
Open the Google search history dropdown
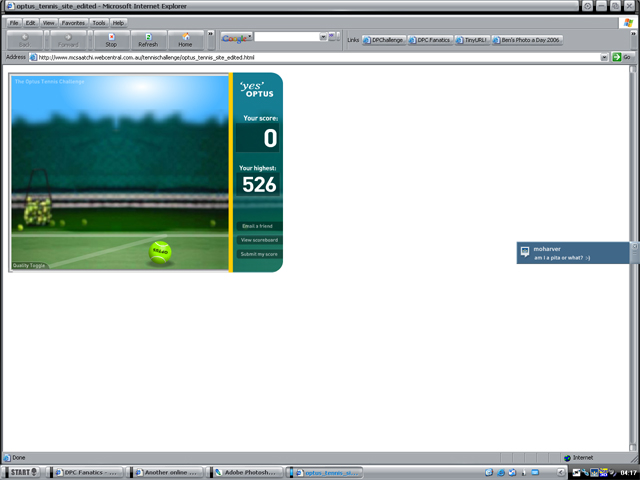(323, 37)
